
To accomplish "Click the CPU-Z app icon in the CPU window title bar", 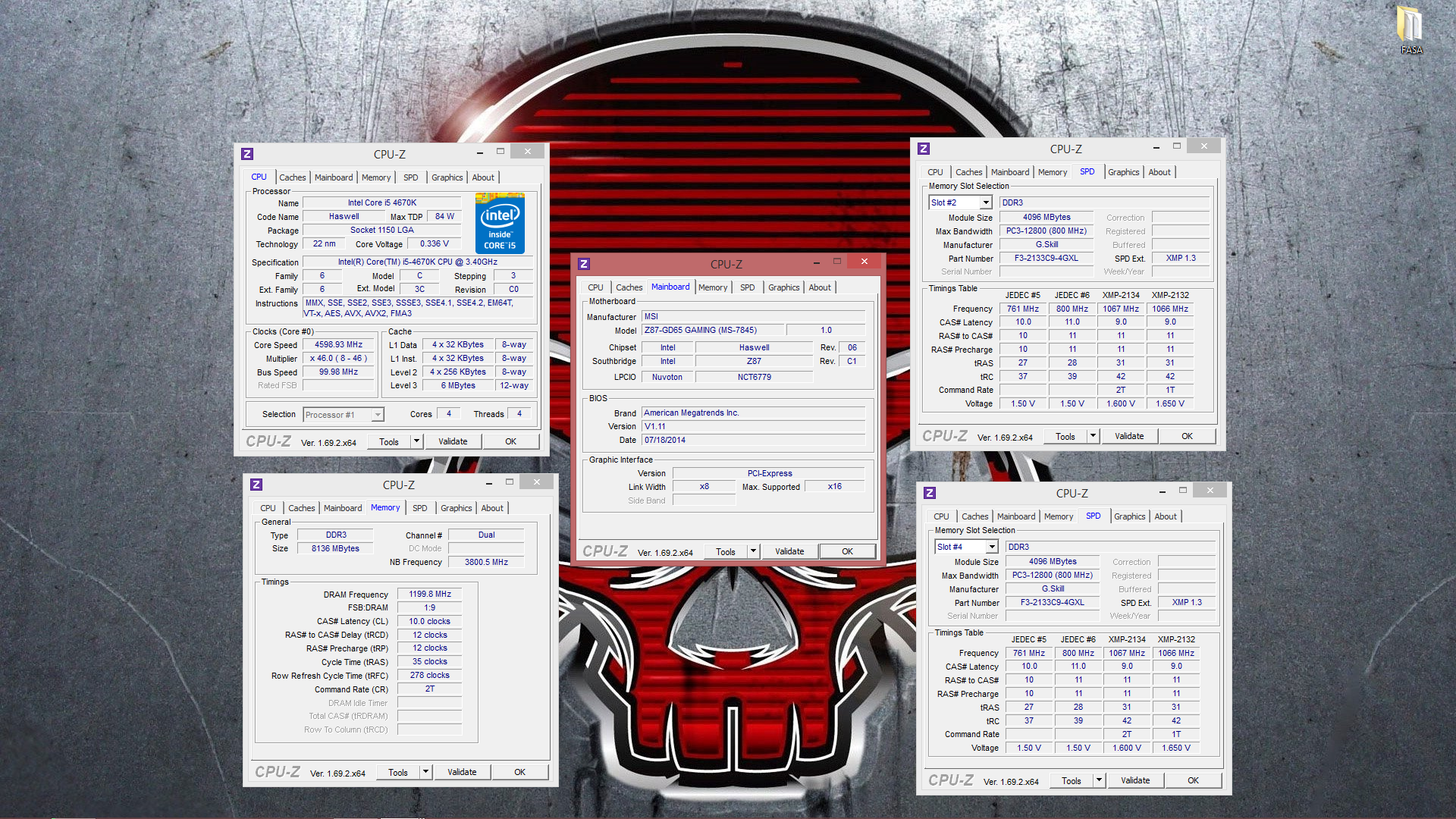I will coord(247,154).
